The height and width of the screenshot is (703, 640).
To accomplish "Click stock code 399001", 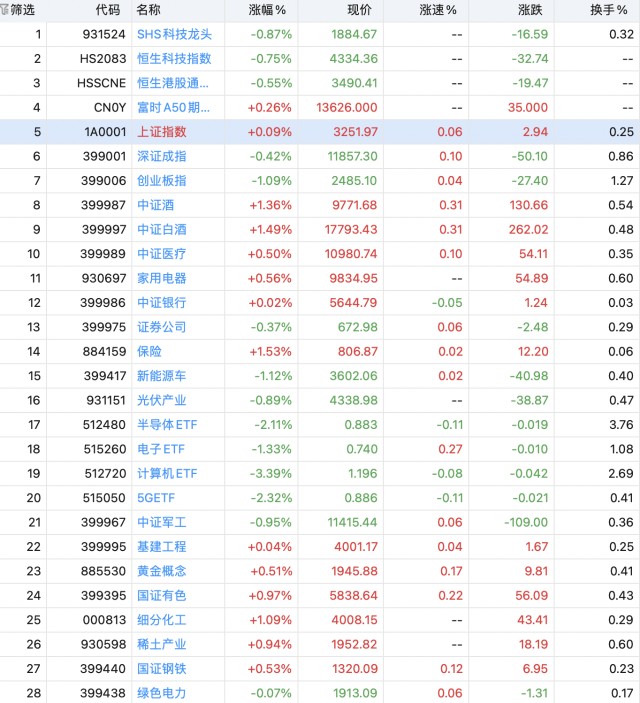I will pyautogui.click(x=104, y=156).
